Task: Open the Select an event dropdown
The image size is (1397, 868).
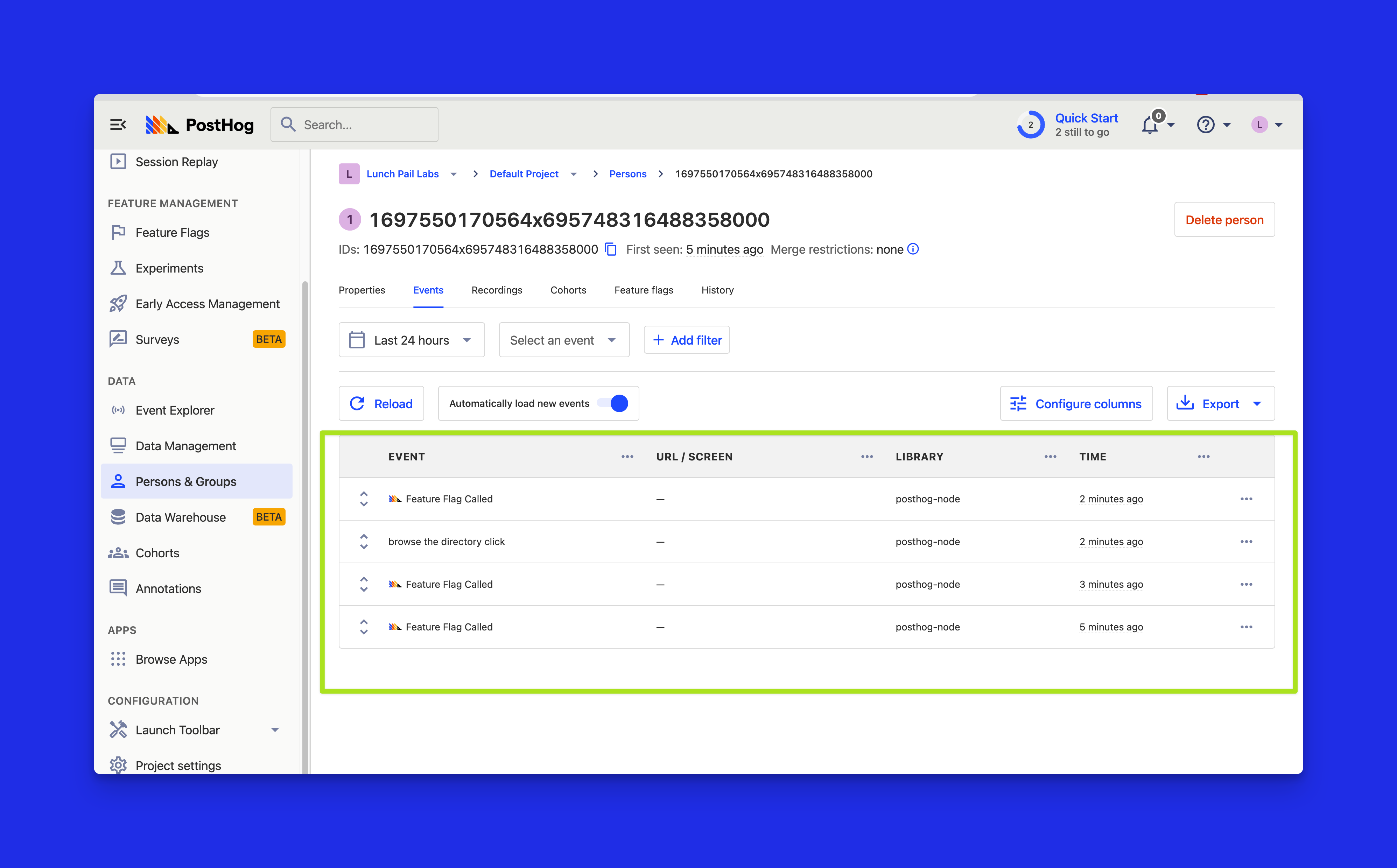Action: [563, 340]
